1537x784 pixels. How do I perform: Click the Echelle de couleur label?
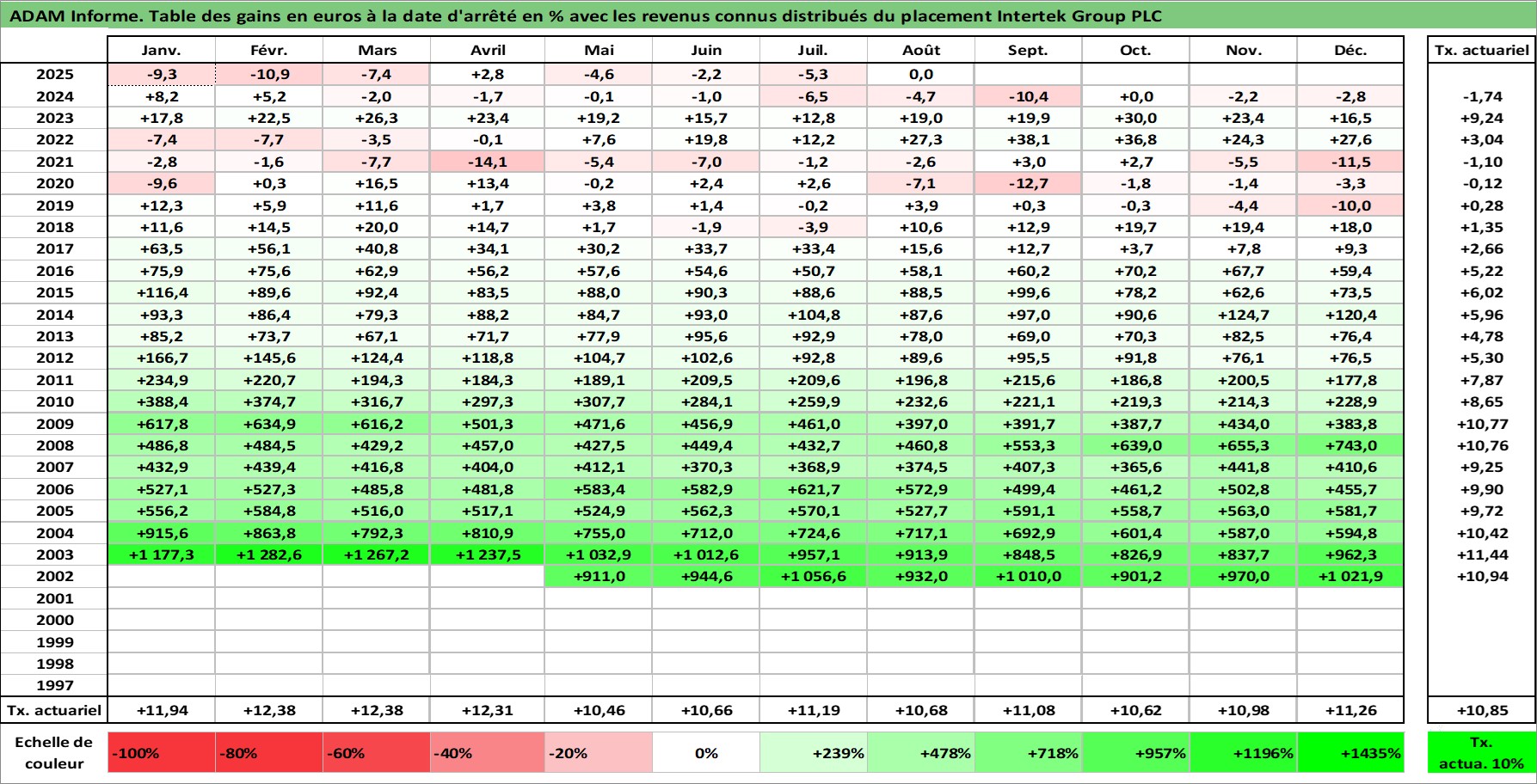54,753
